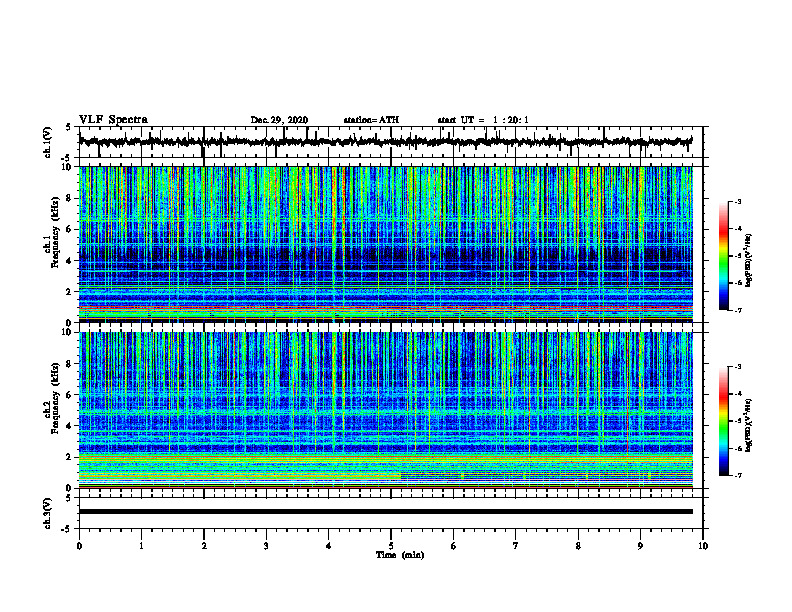Click the time axis tick label "2"
Image resolution: width=792 pixels, height=612 pixels.
pyautogui.click(x=204, y=546)
